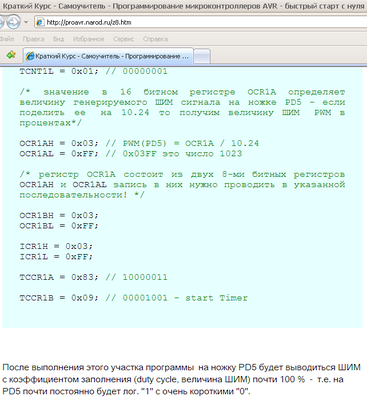Click the comment '0x03FF это число 1023'

(x=182, y=154)
